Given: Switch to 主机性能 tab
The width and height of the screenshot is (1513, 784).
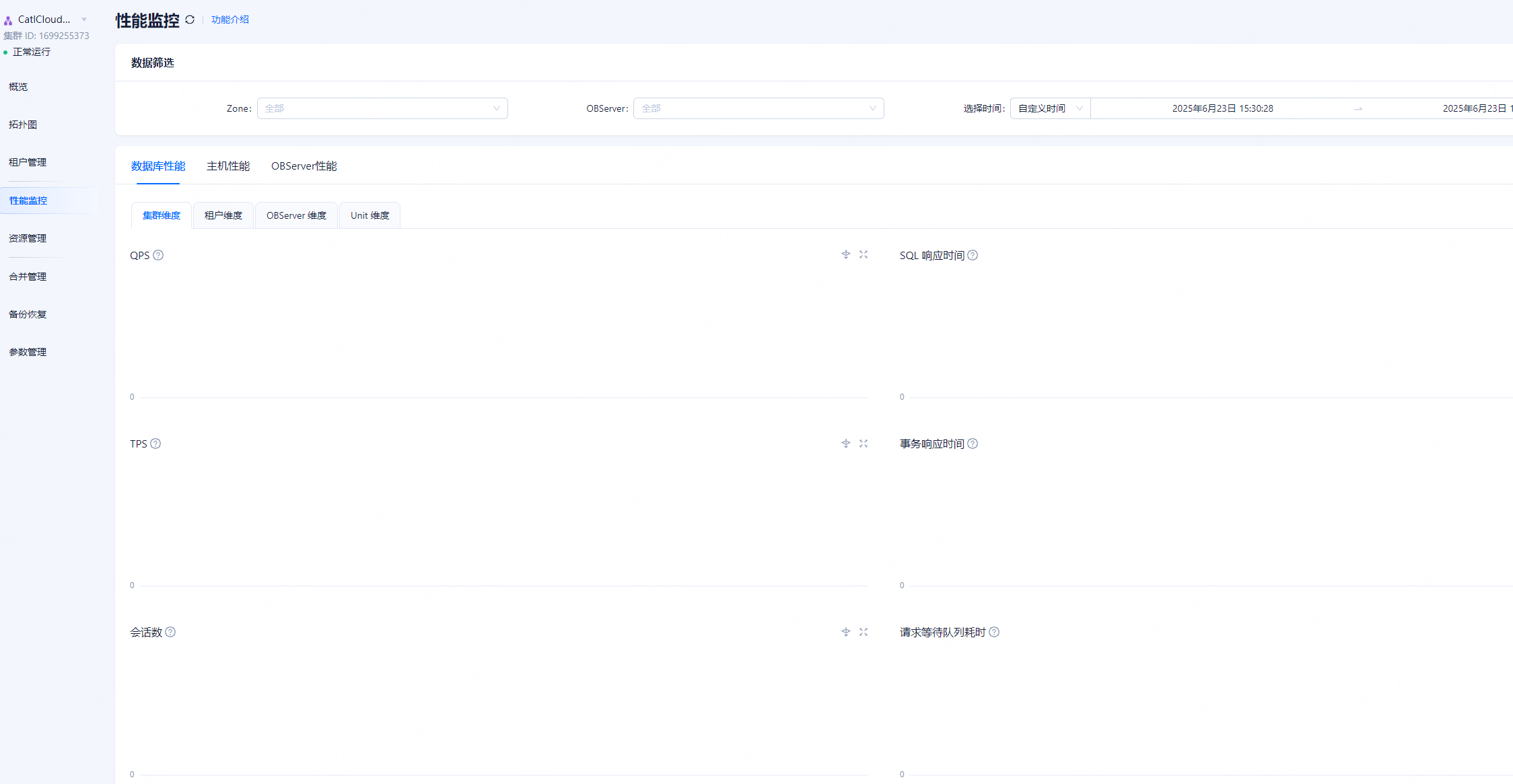Looking at the screenshot, I should click(x=227, y=166).
